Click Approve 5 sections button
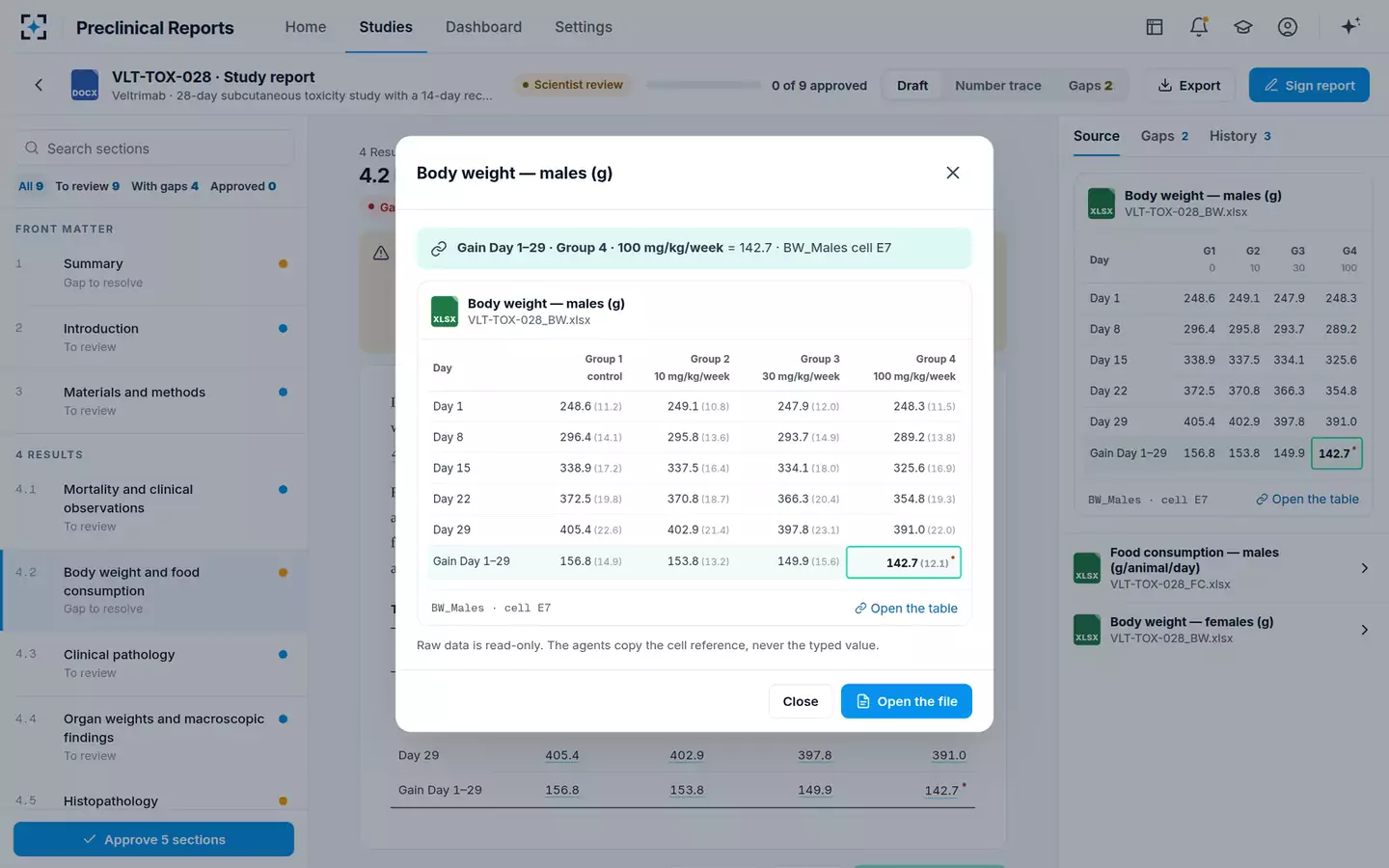 pos(153,839)
